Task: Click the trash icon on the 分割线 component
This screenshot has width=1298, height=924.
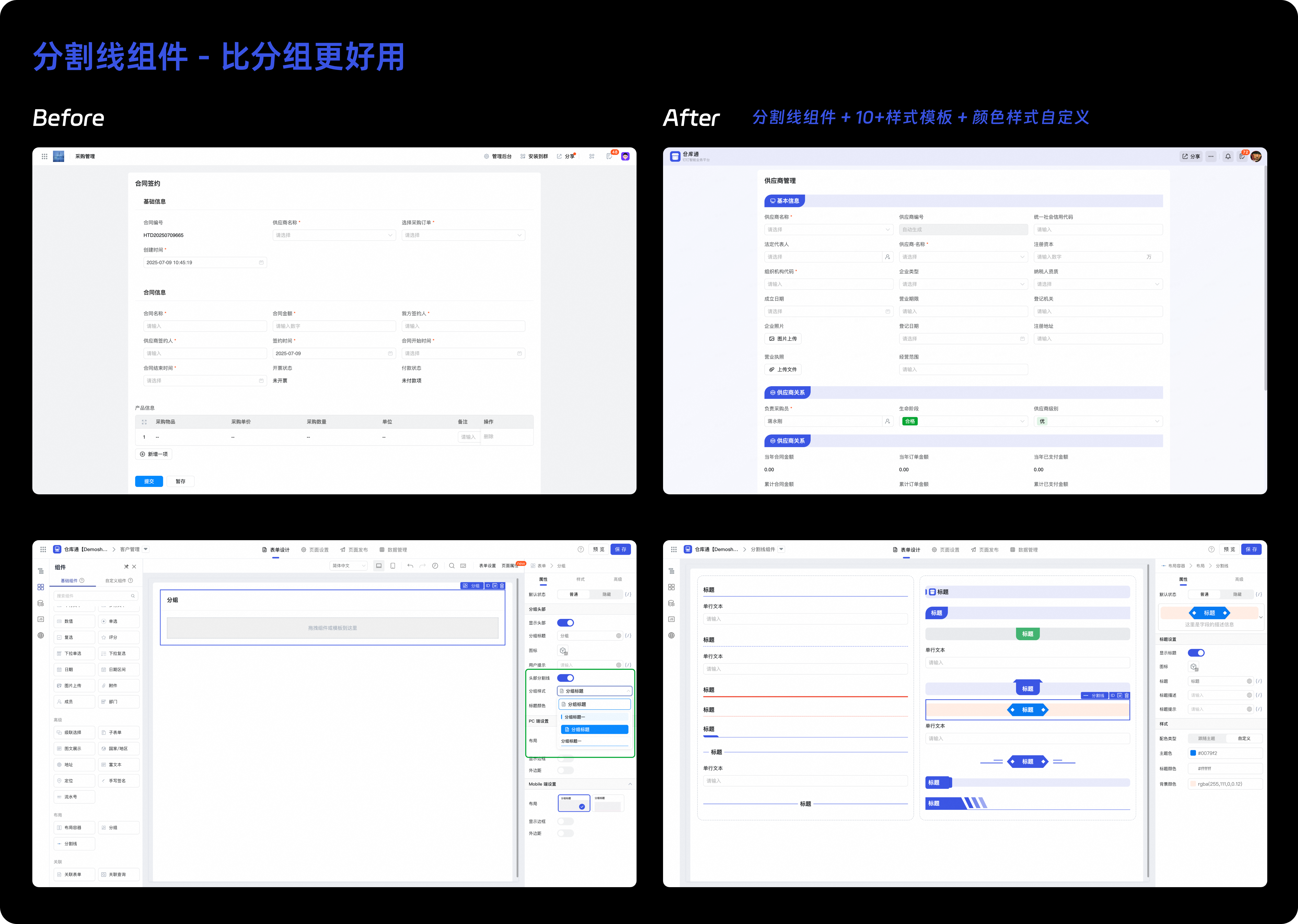Action: tap(1126, 695)
